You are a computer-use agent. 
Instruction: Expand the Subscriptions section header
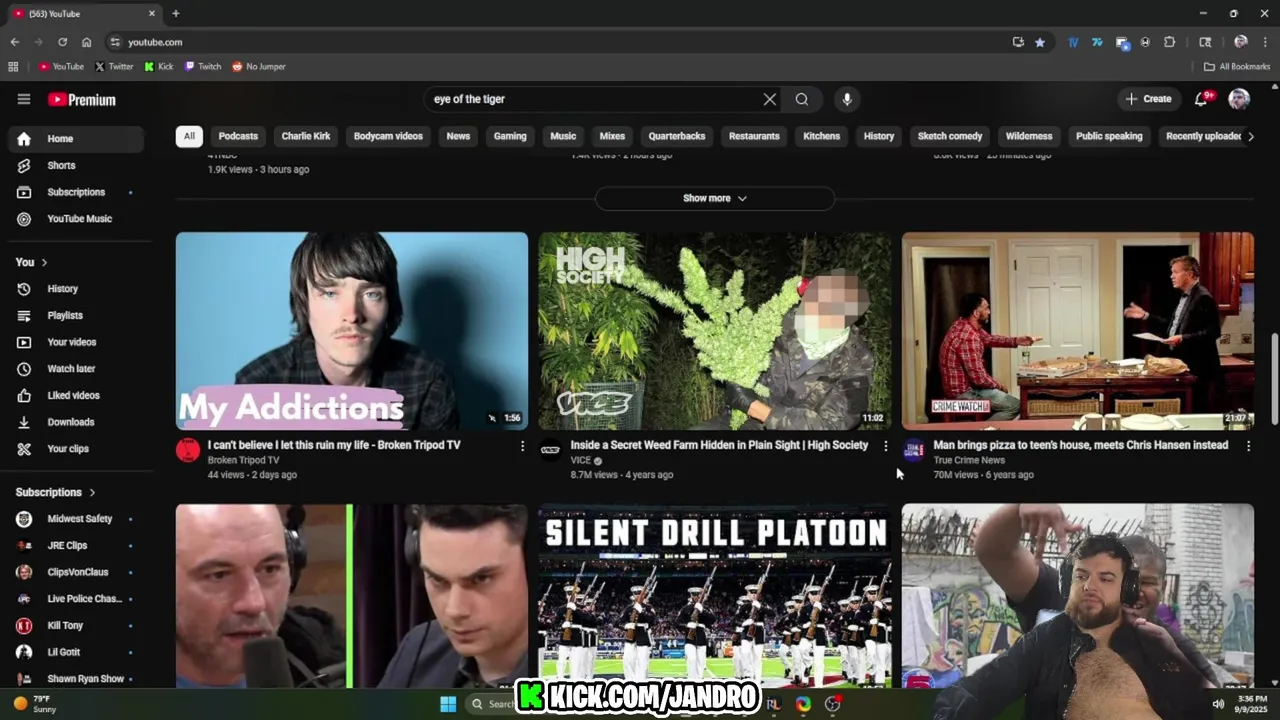click(x=56, y=492)
